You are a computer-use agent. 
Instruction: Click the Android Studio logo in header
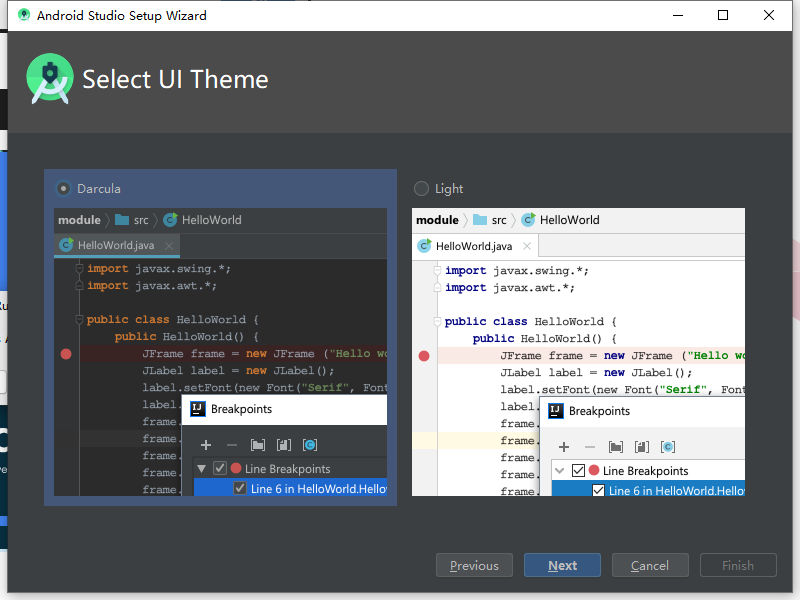click(x=50, y=79)
